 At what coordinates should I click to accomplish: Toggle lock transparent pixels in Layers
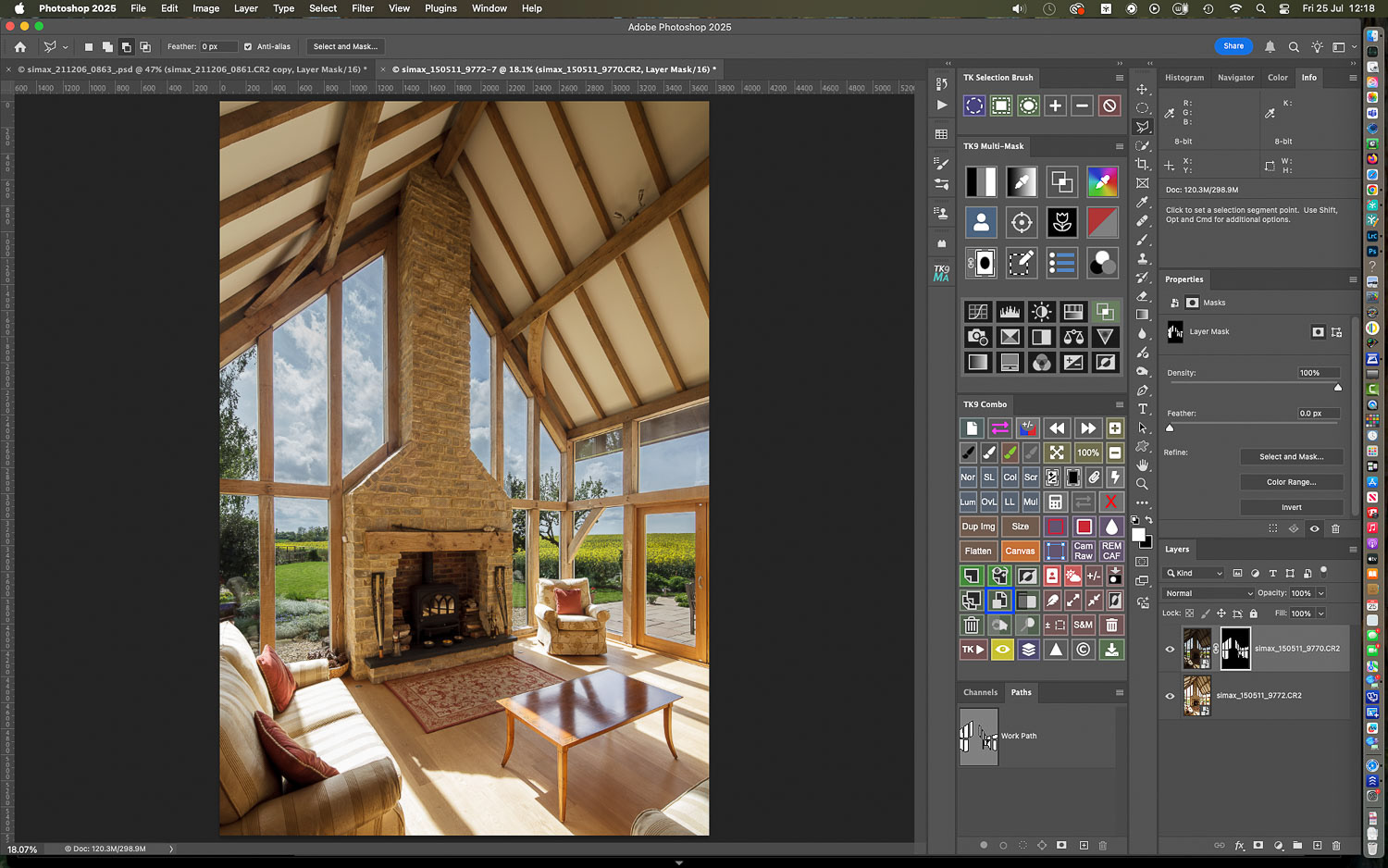pyautogui.click(x=1190, y=614)
